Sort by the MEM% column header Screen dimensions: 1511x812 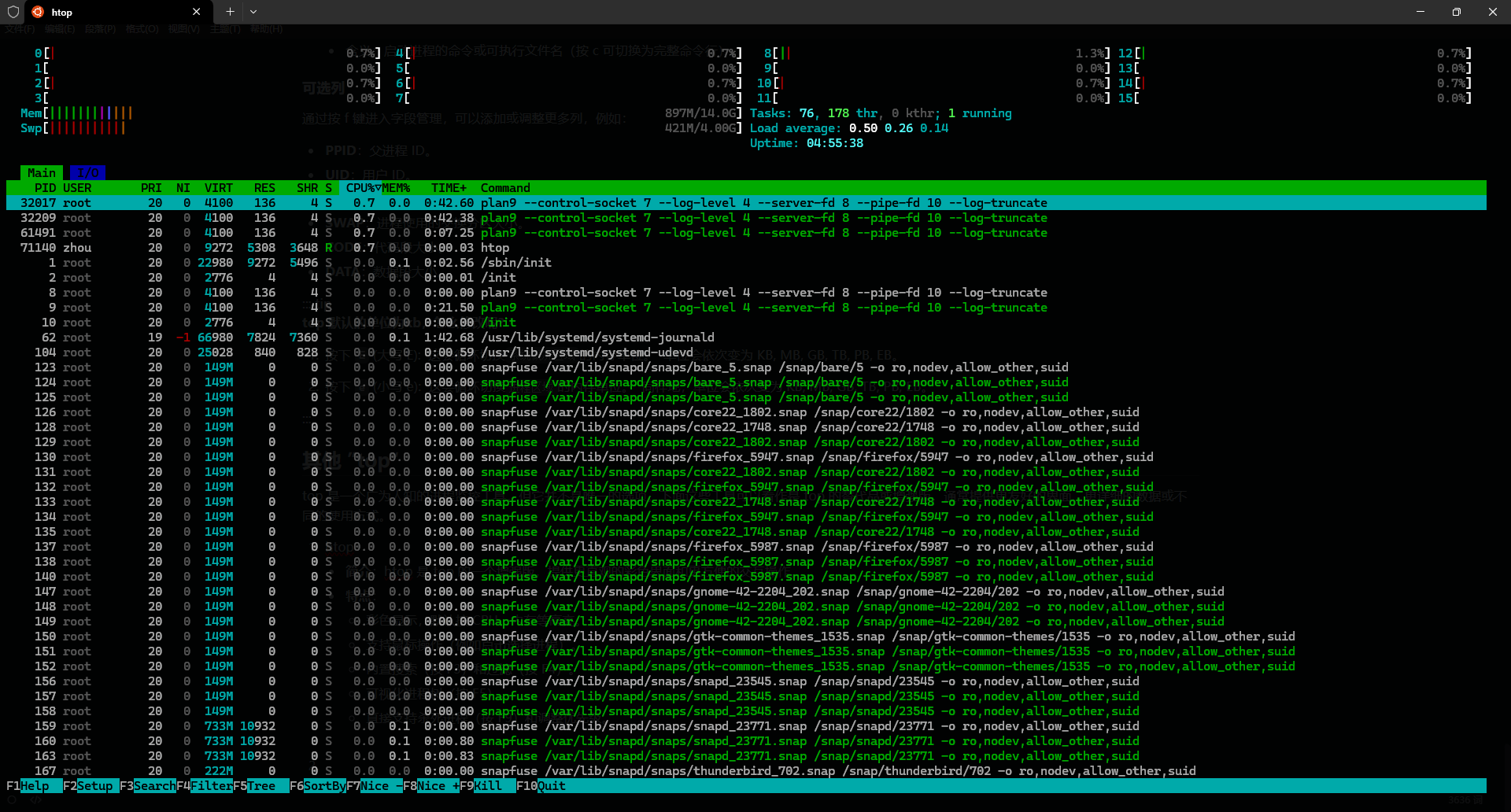397,188
